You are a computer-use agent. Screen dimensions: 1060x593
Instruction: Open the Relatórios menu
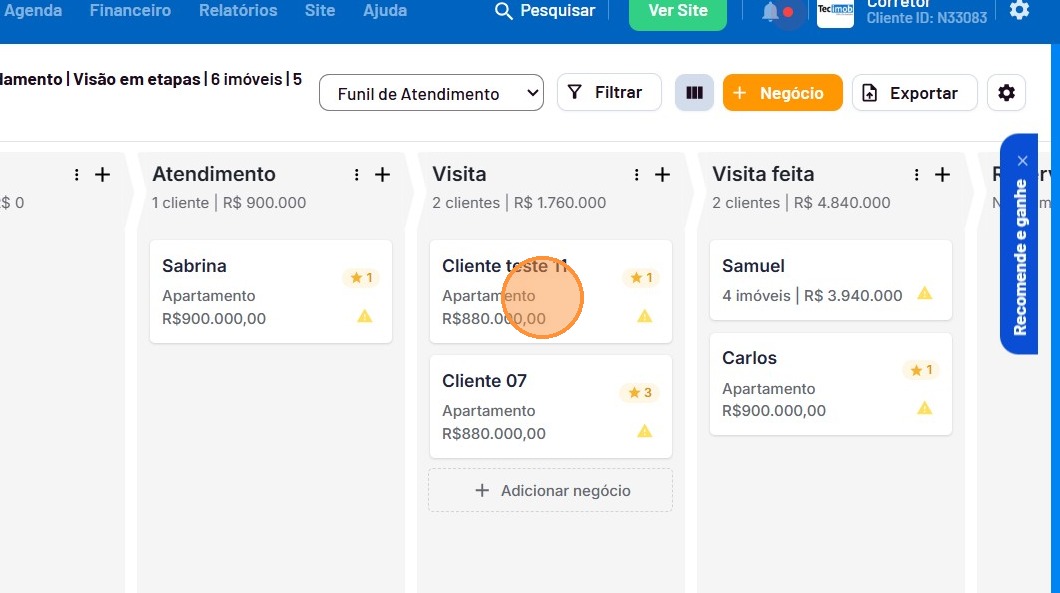pyautogui.click(x=238, y=10)
